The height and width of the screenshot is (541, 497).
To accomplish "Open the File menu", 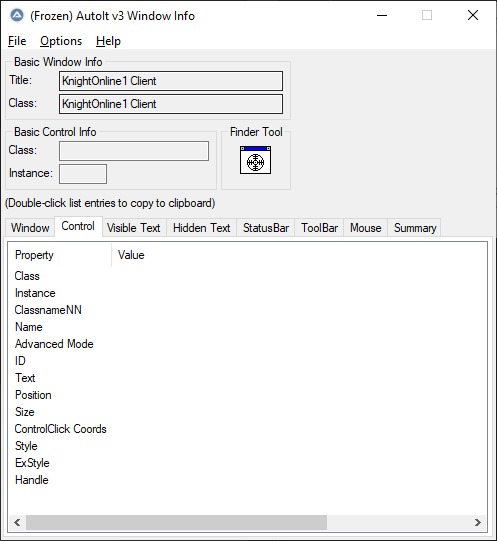I will pos(17,41).
